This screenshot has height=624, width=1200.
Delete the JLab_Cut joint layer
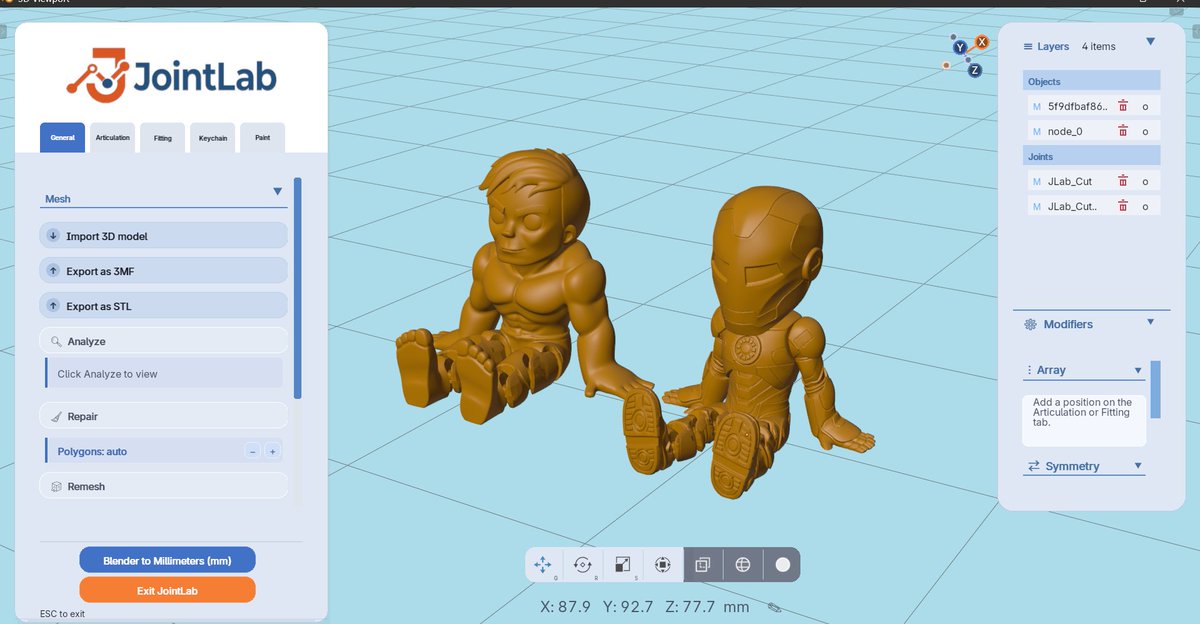point(1123,181)
